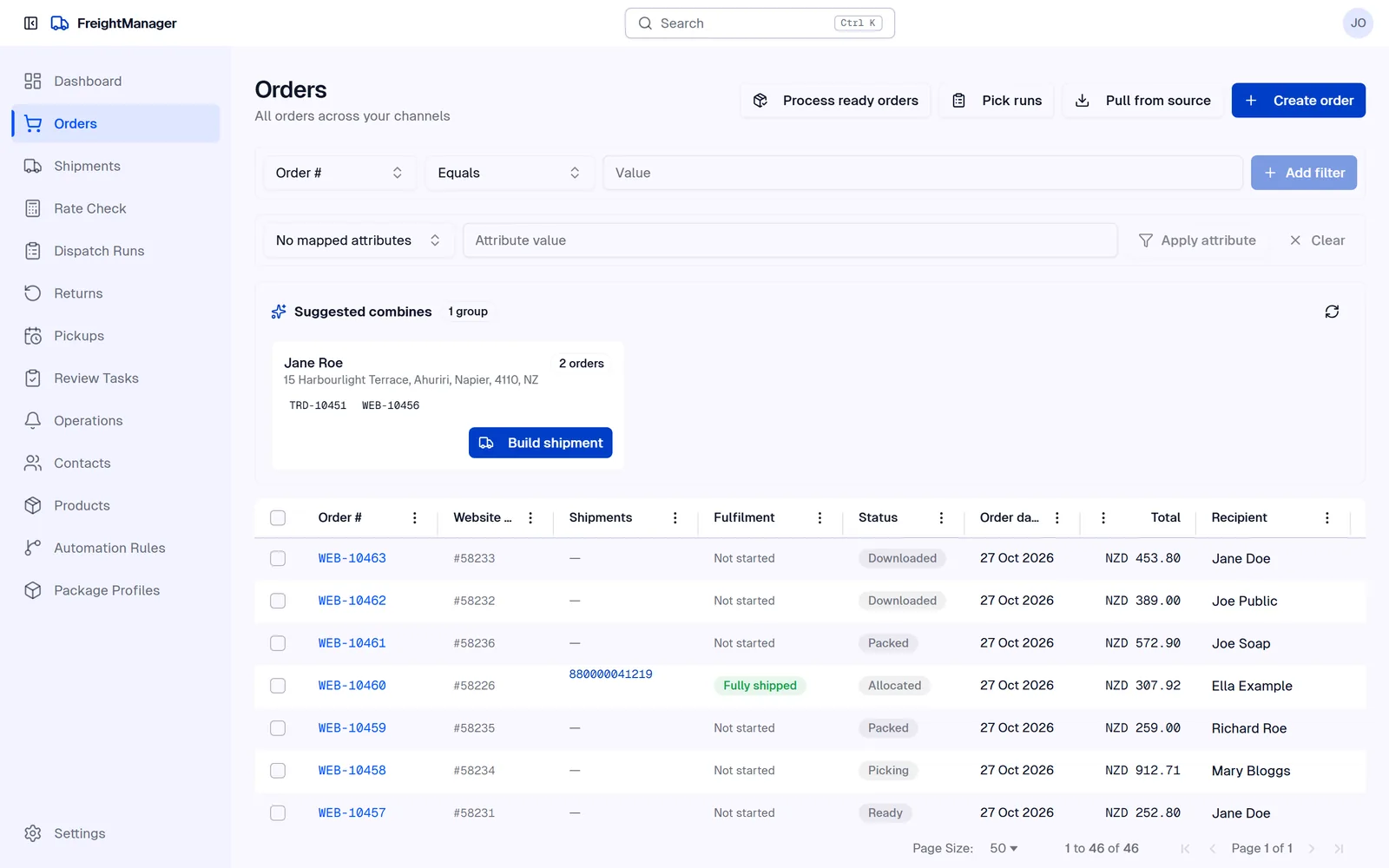Tick the checkbox for WEB-10460
The image size is (1389, 868).
coord(278,686)
